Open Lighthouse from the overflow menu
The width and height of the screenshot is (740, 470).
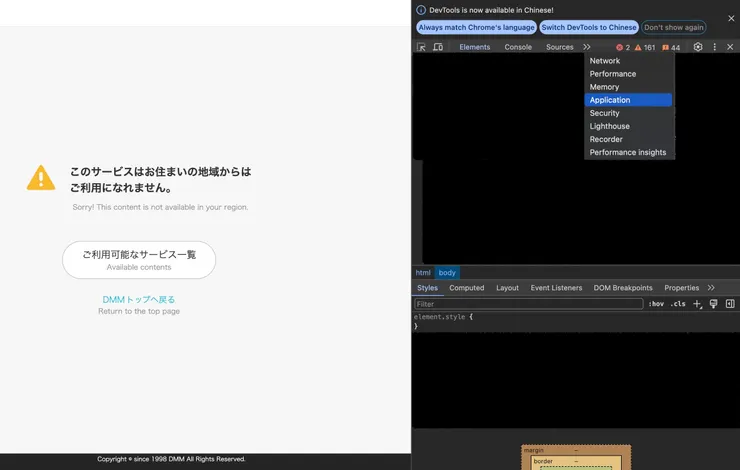tap(628, 126)
